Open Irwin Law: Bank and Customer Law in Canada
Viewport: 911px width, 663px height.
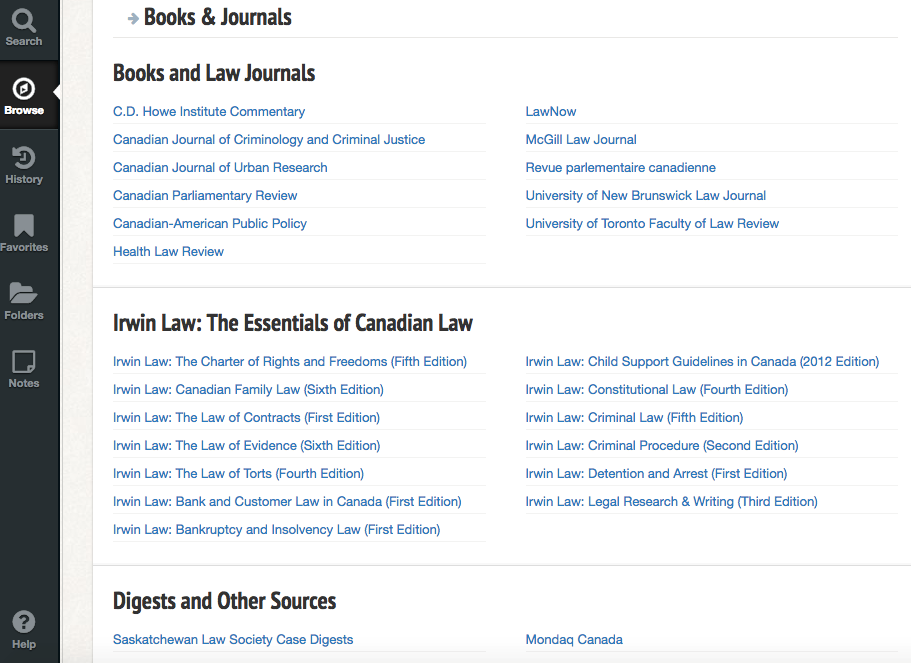(x=287, y=501)
